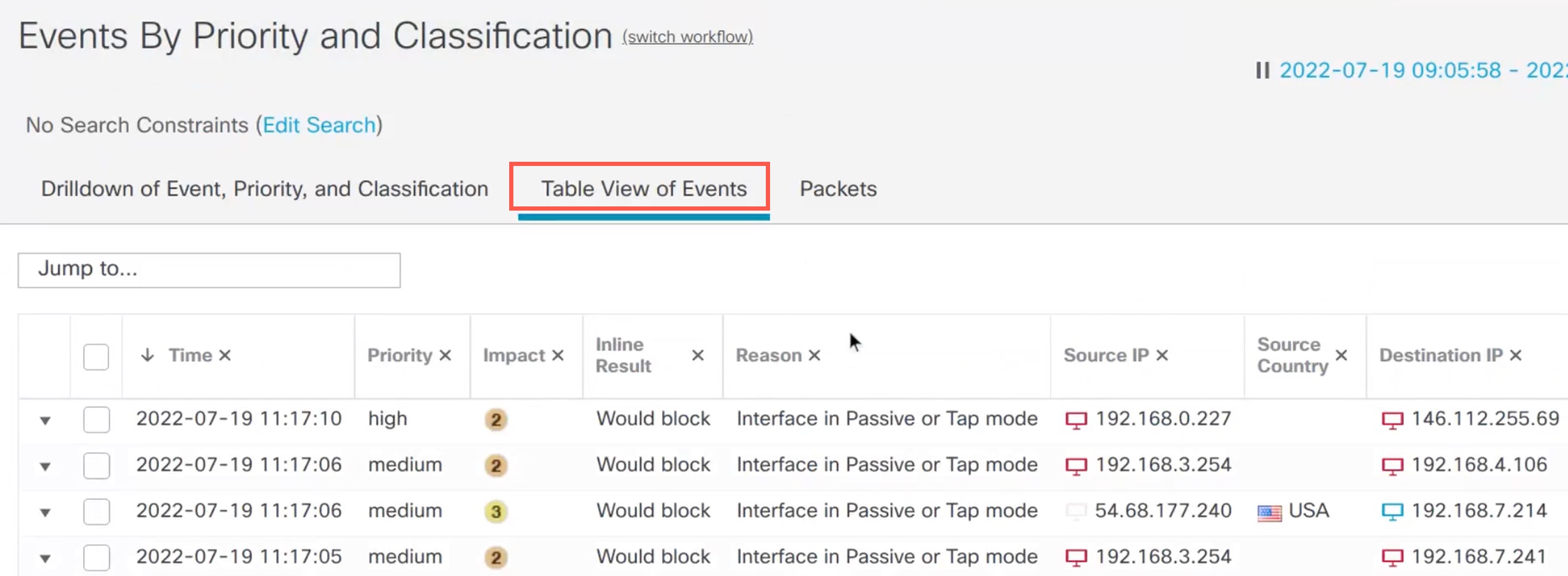Image resolution: width=1568 pixels, height=576 pixels.
Task: Check the event from source 54.68.177.240
Action: point(96,512)
